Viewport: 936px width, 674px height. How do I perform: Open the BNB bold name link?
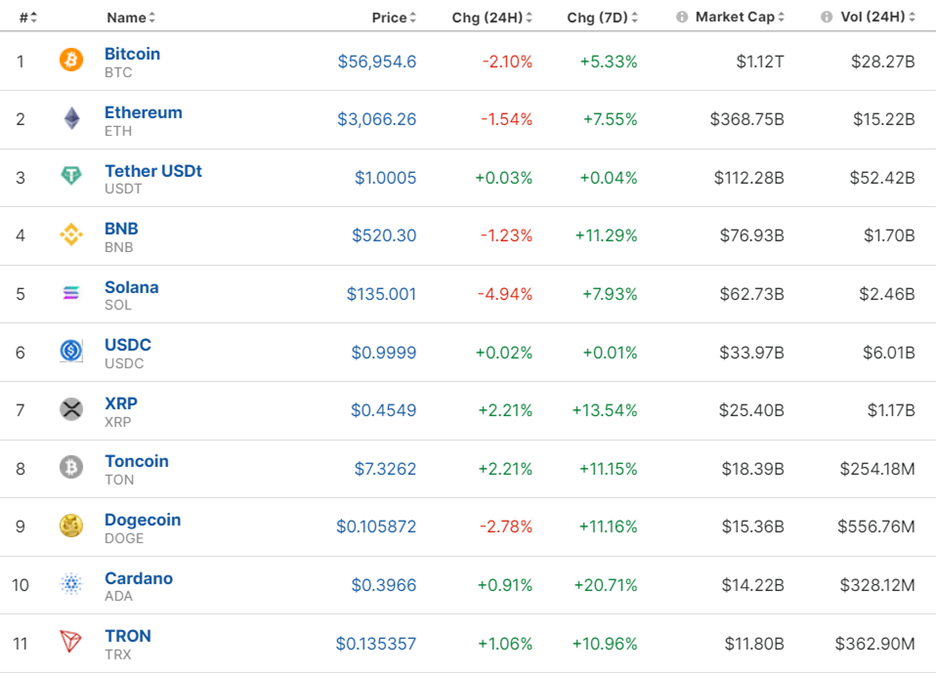coord(121,229)
